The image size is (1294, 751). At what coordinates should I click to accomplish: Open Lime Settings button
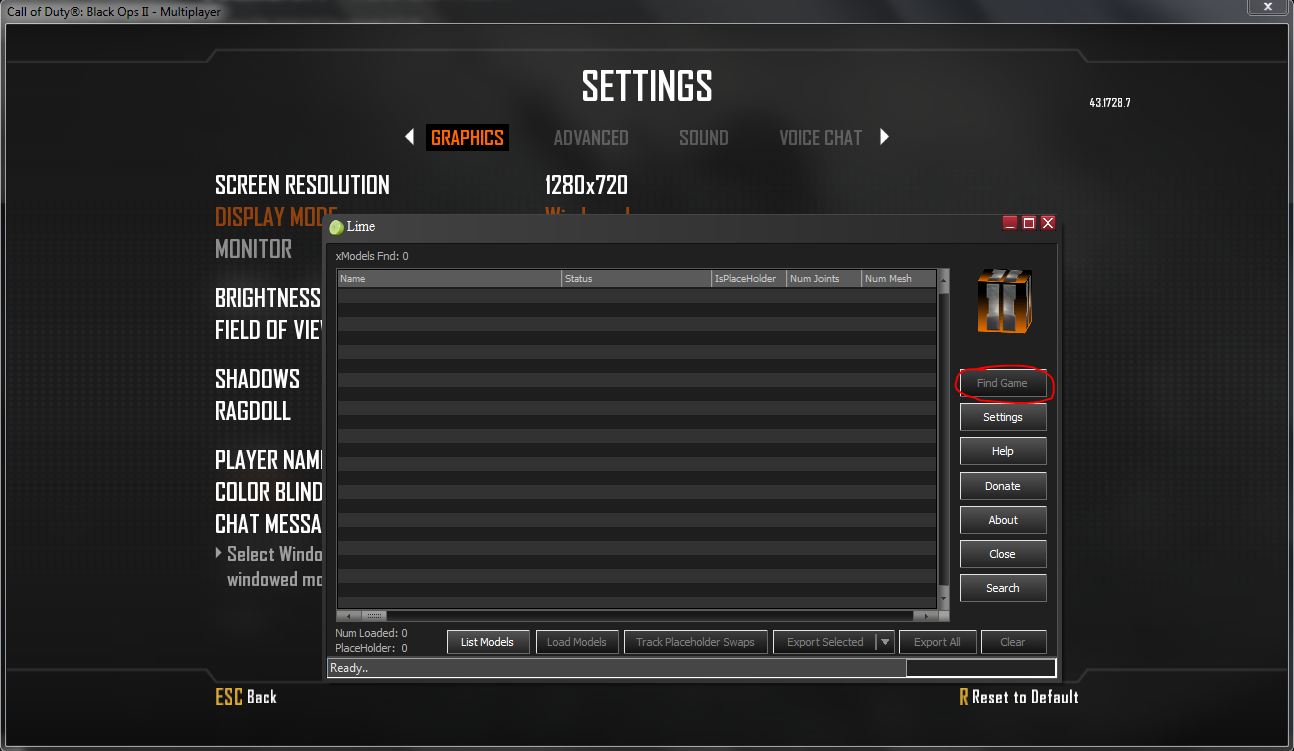1003,417
